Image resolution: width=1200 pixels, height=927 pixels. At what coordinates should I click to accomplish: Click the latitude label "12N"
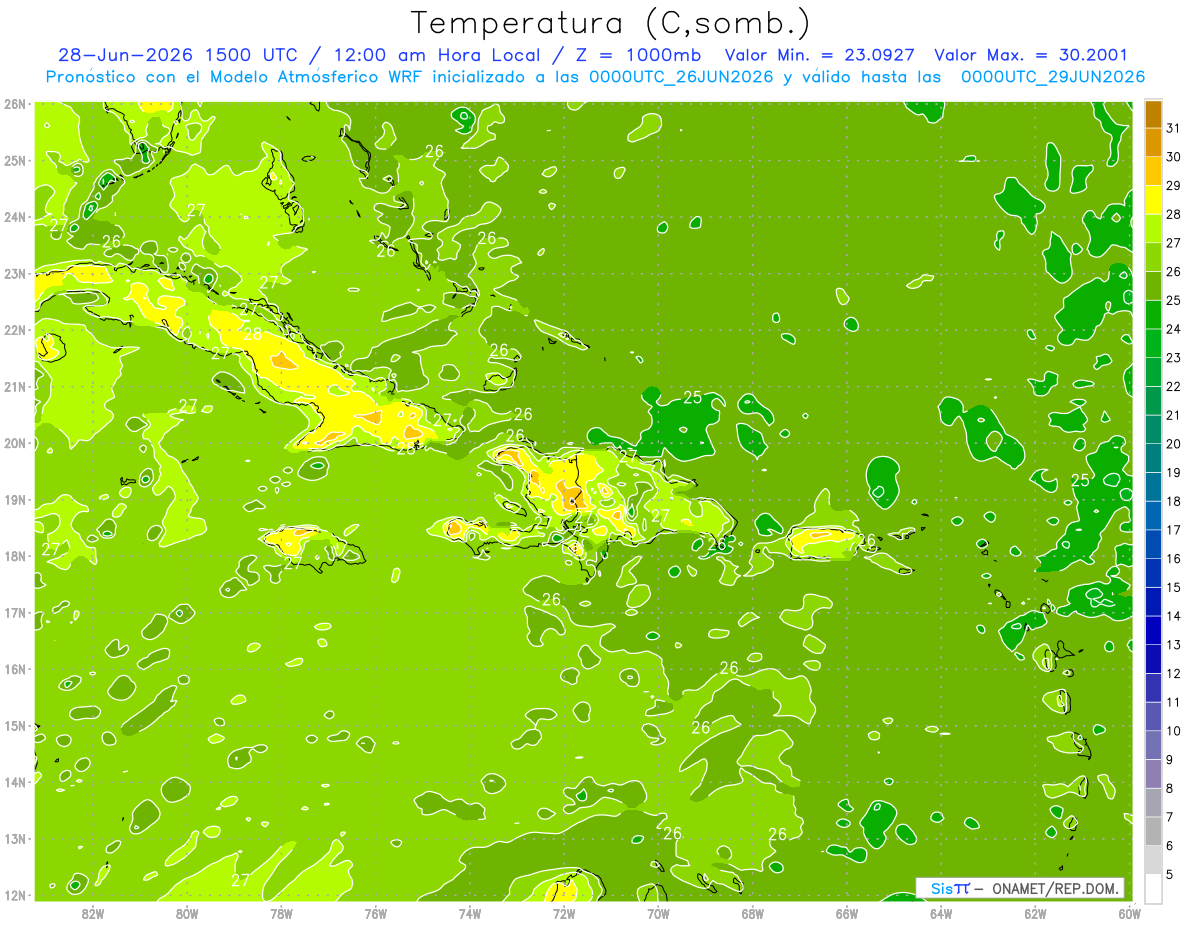[15, 895]
